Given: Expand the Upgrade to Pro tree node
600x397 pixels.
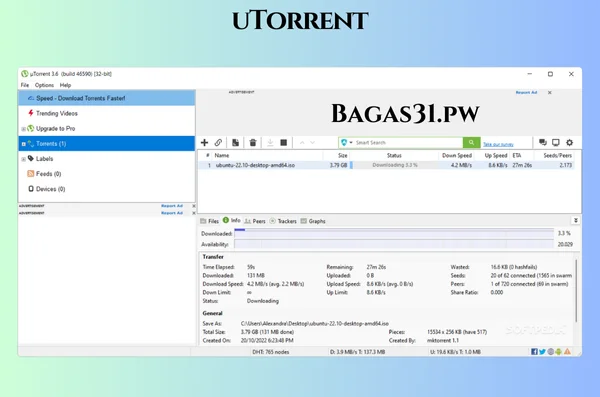Looking at the screenshot, I should tap(23, 129).
